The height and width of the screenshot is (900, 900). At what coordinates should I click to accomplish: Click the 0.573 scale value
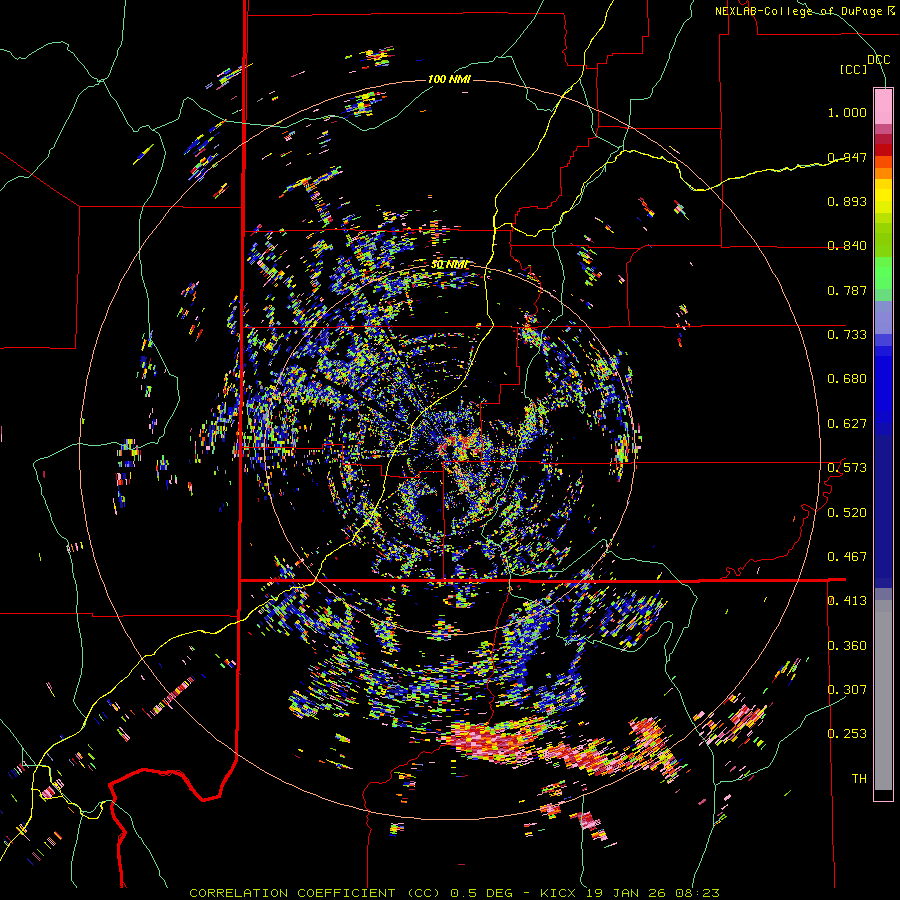point(847,468)
